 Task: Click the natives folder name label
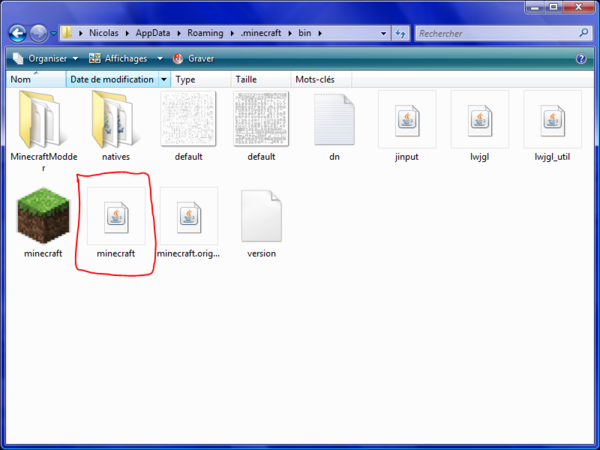pyautogui.click(x=116, y=157)
